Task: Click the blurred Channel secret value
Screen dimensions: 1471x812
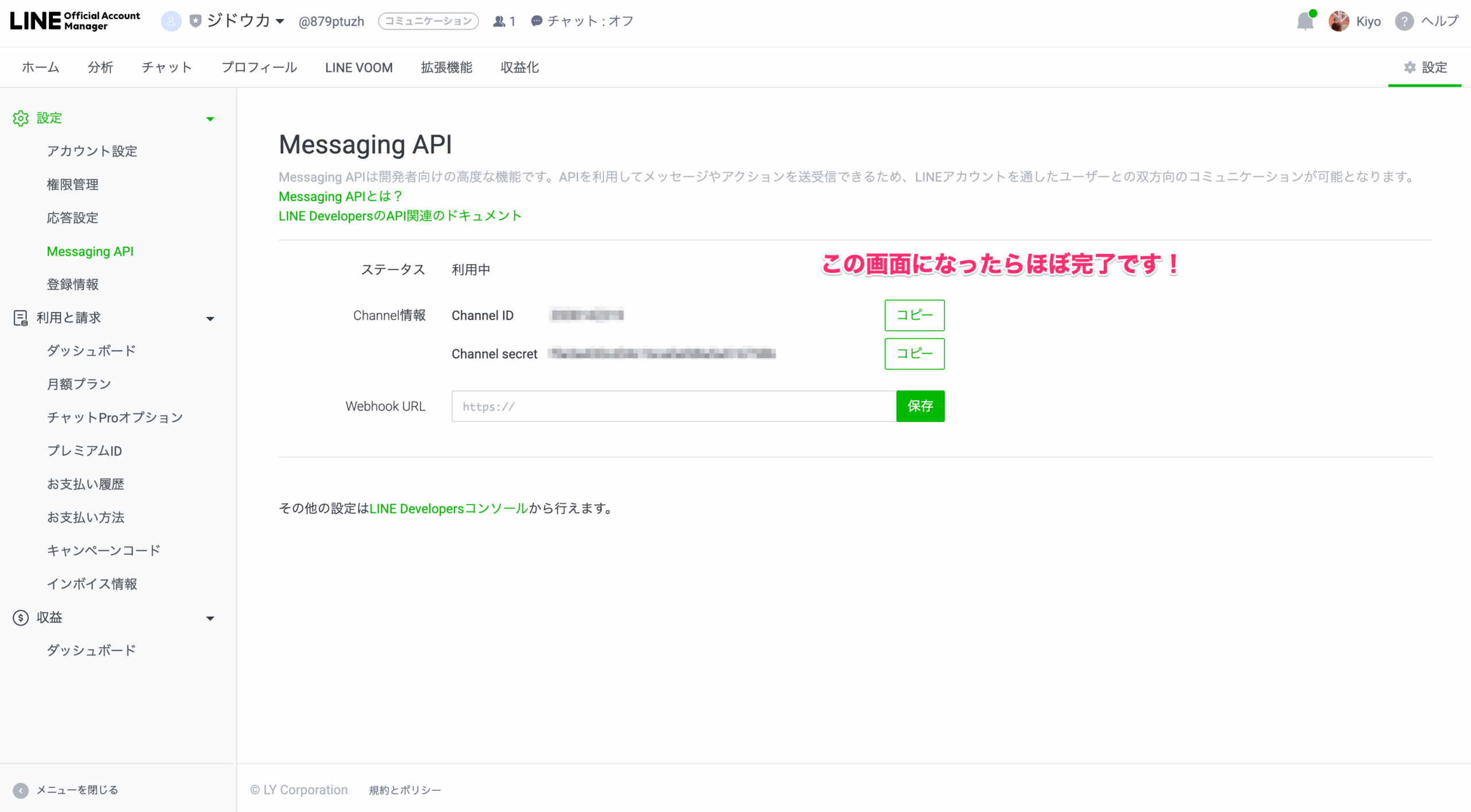Action: (x=661, y=354)
